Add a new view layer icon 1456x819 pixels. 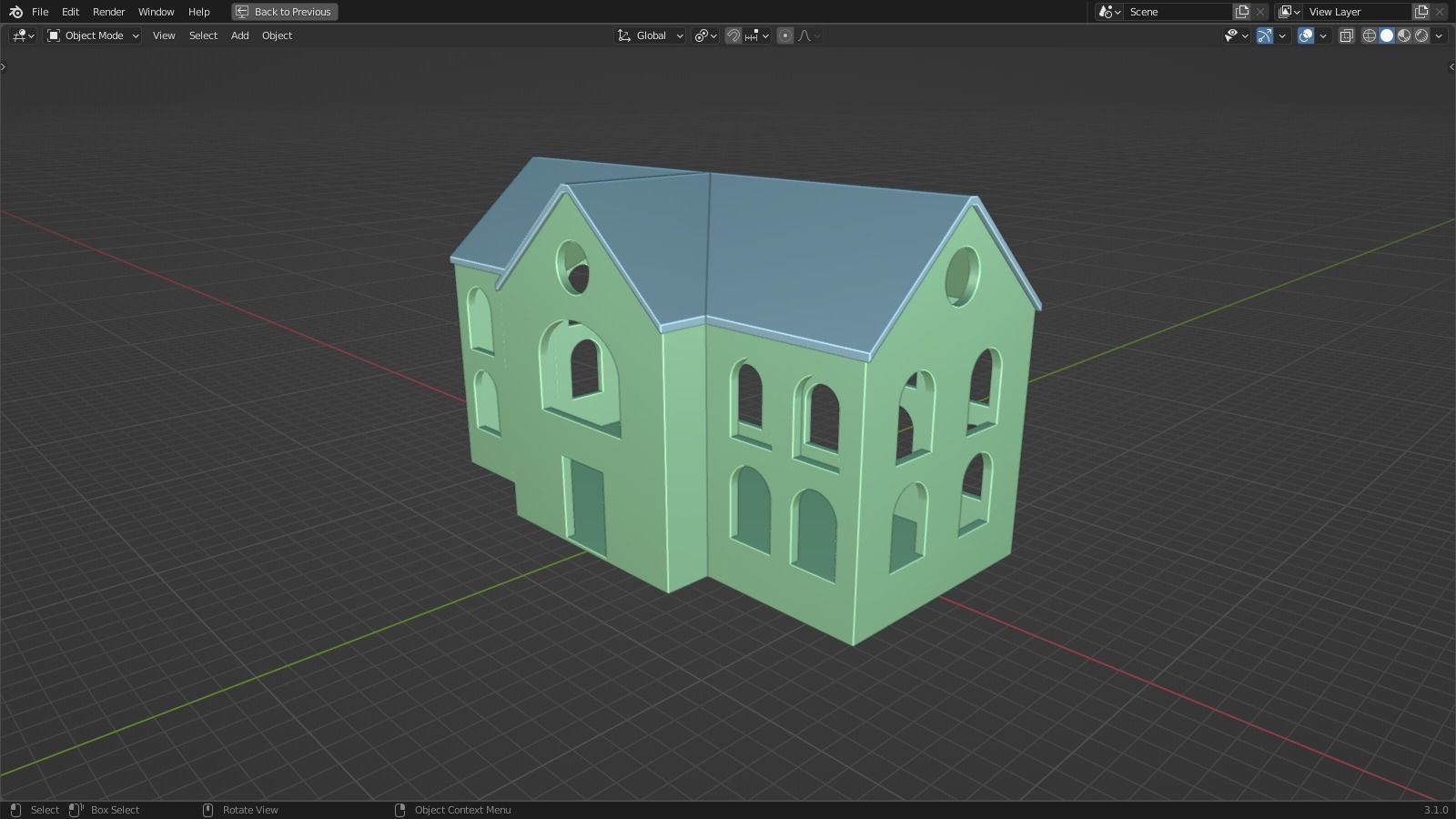(x=1421, y=12)
